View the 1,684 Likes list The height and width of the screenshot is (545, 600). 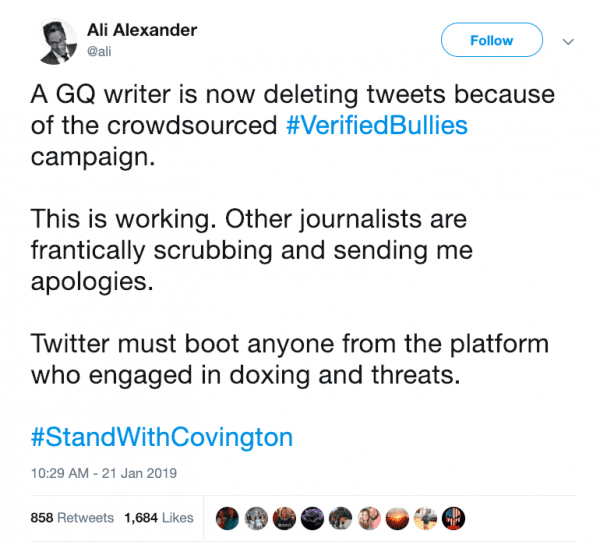pyautogui.click(x=158, y=519)
